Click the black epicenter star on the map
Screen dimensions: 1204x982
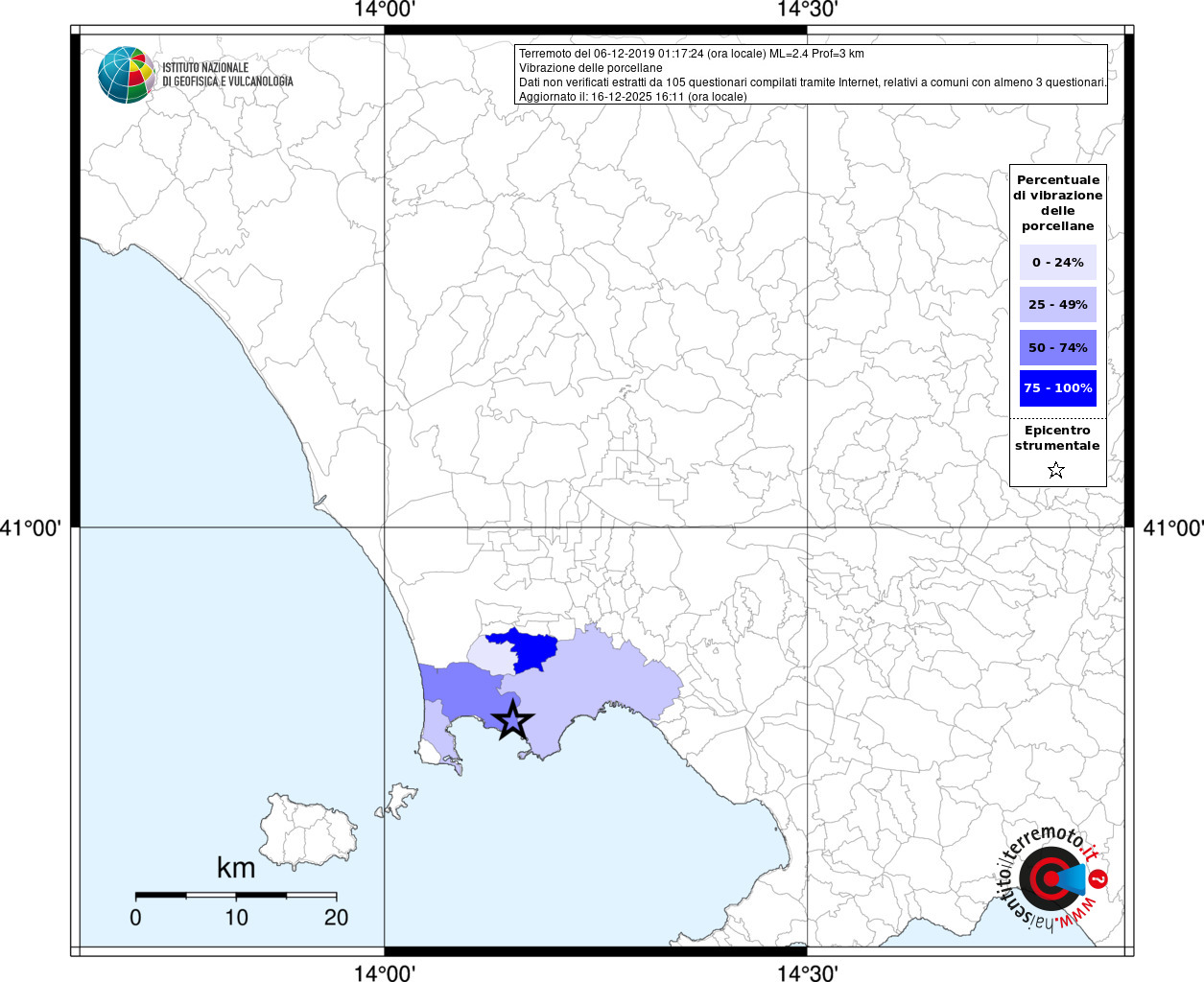click(x=512, y=720)
